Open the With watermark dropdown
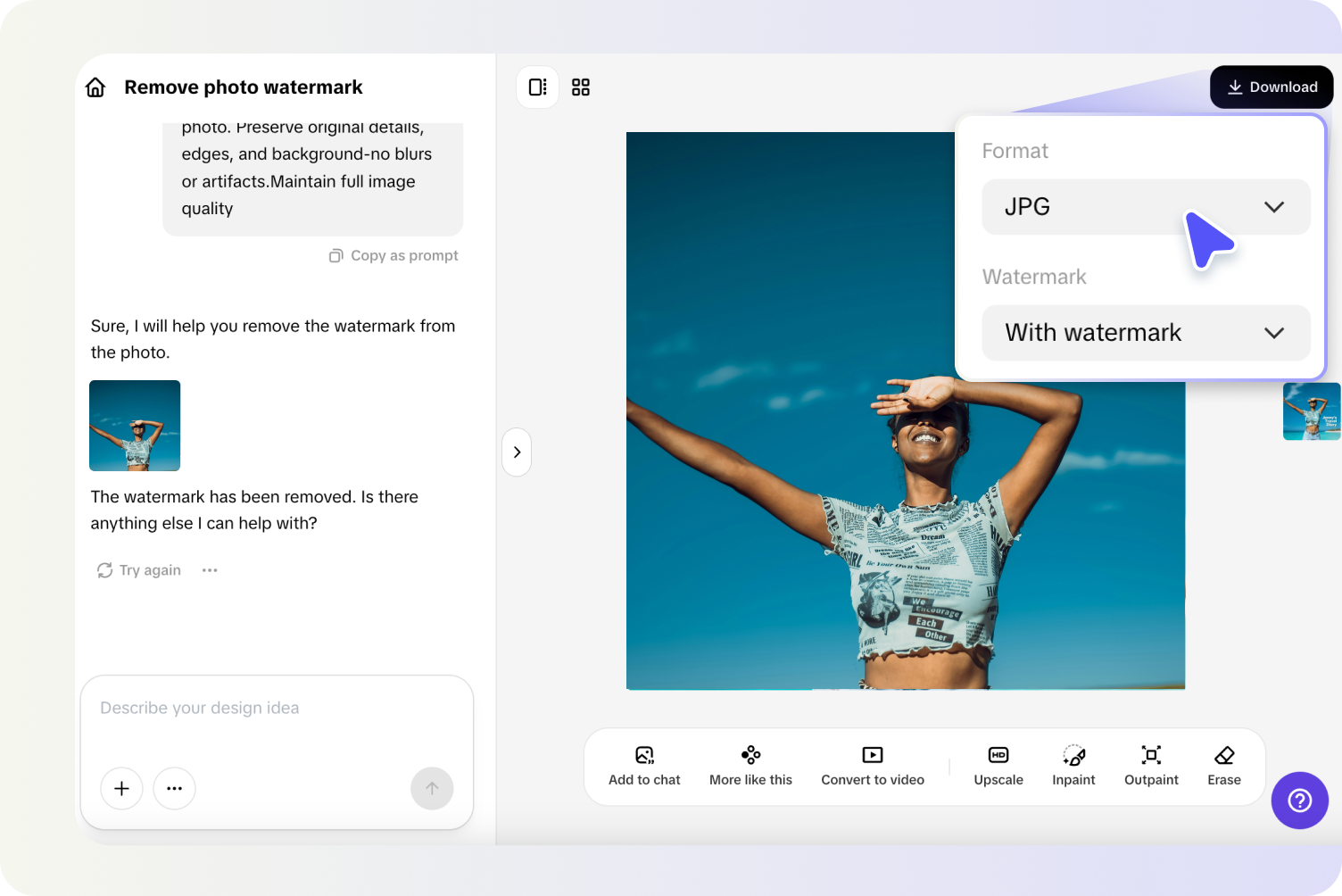This screenshot has height=896, width=1342. pos(1145,333)
